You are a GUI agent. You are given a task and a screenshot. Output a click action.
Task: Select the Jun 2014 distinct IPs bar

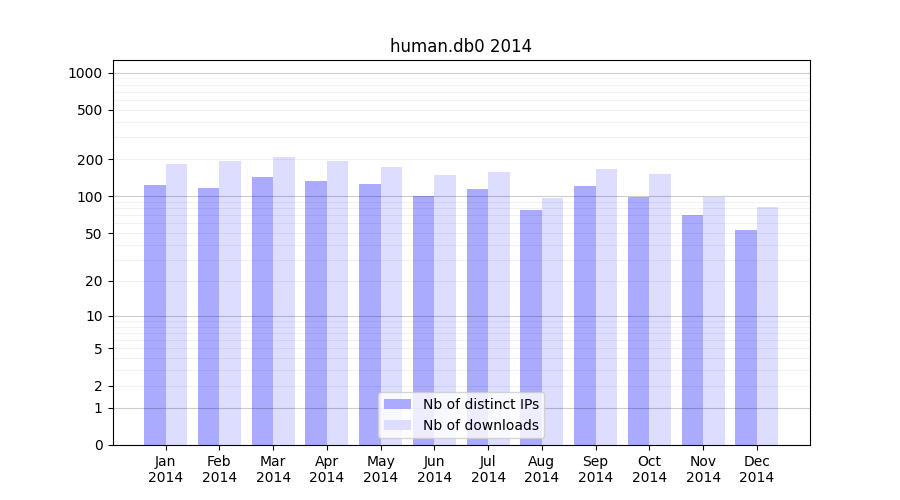[423, 320]
